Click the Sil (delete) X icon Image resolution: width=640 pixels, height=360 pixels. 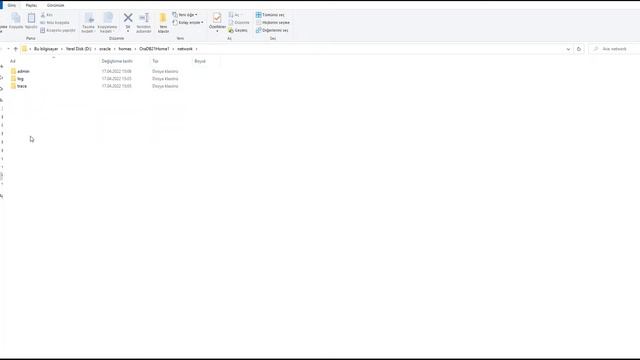coord(128,18)
